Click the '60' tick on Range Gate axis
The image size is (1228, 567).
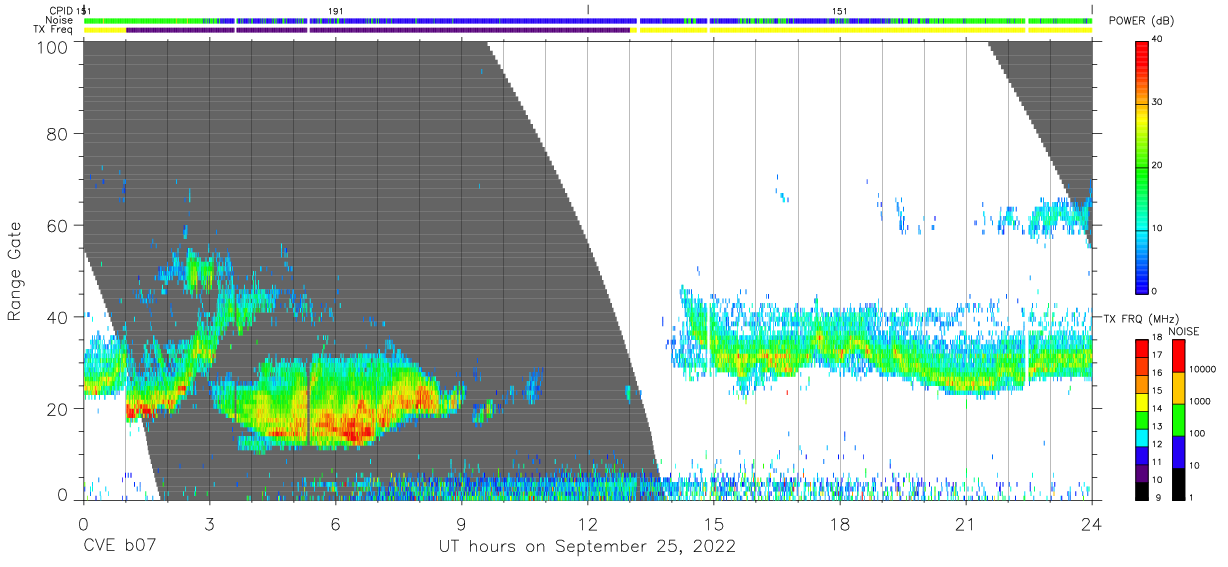(x=58, y=226)
